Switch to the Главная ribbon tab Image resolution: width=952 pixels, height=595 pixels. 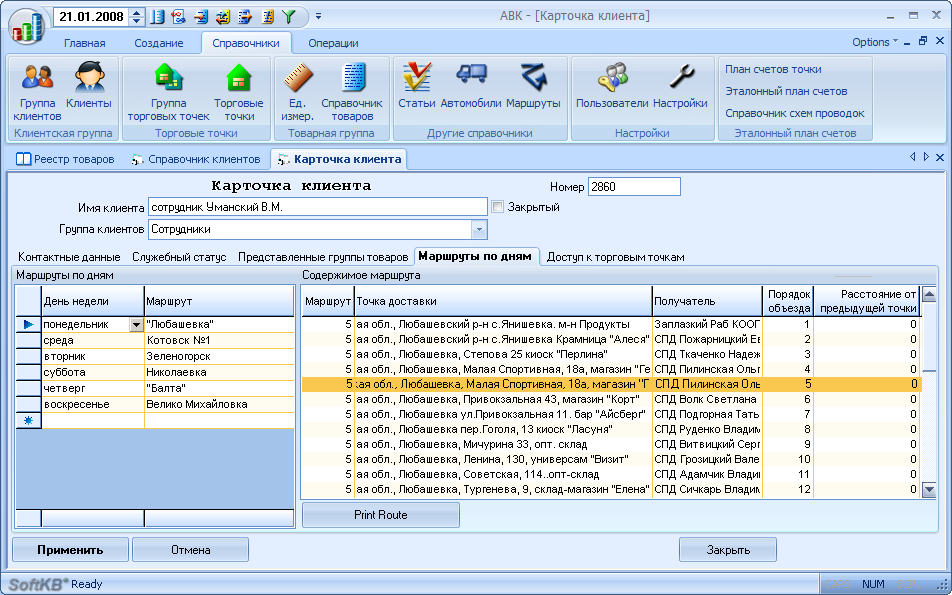[x=84, y=43]
